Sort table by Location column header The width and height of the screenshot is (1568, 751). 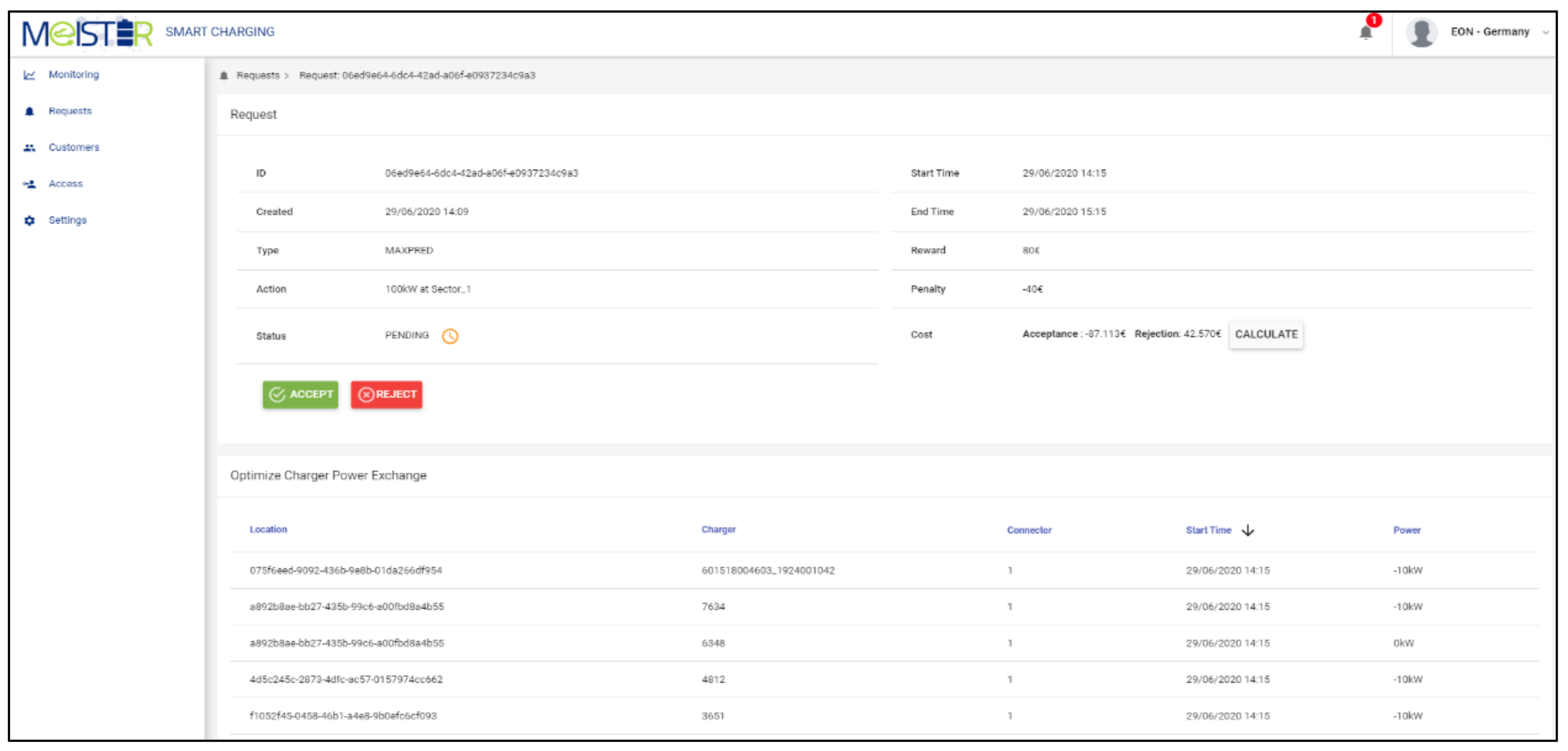[268, 529]
